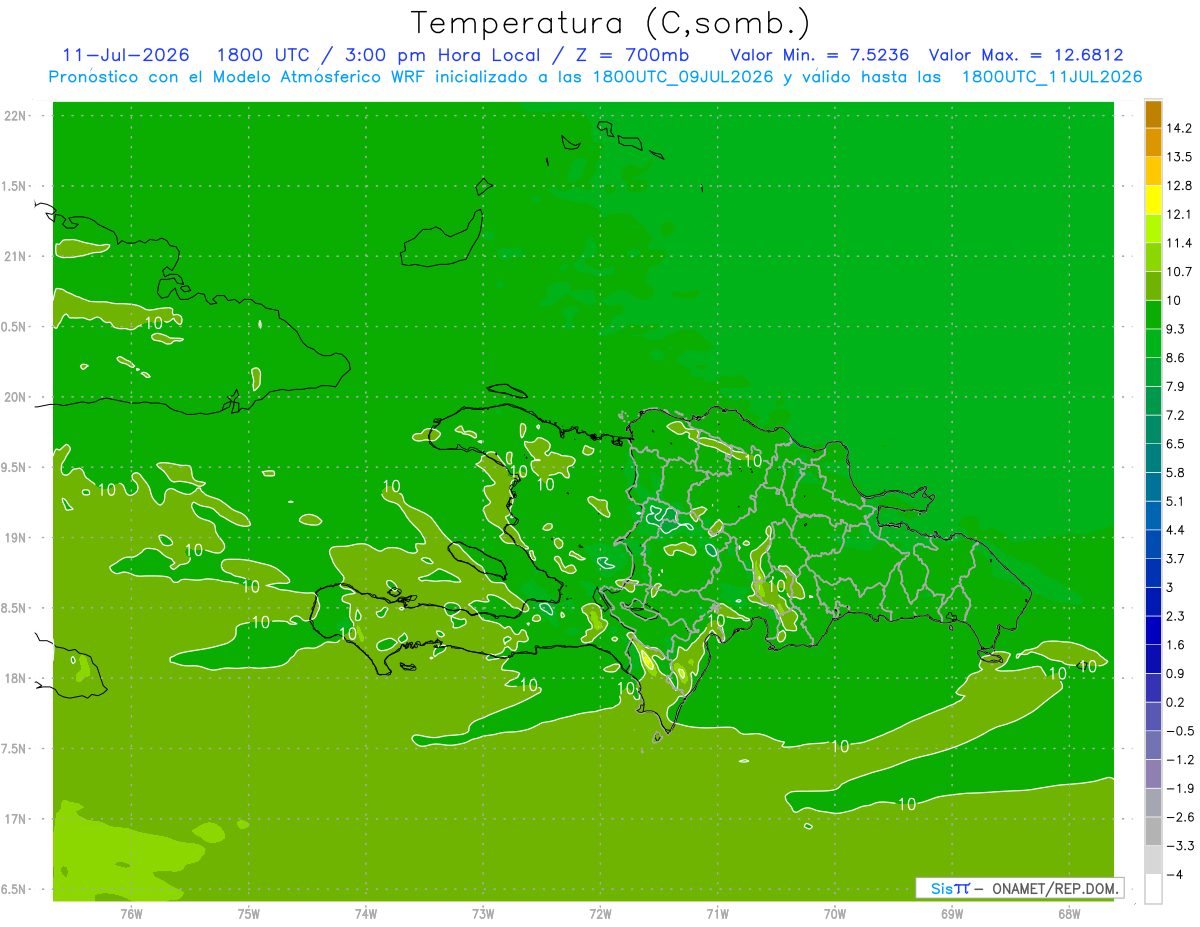Screen dimensions: 1200x927
Task: Click the '7.9' color scale label
Action: coord(1176,387)
